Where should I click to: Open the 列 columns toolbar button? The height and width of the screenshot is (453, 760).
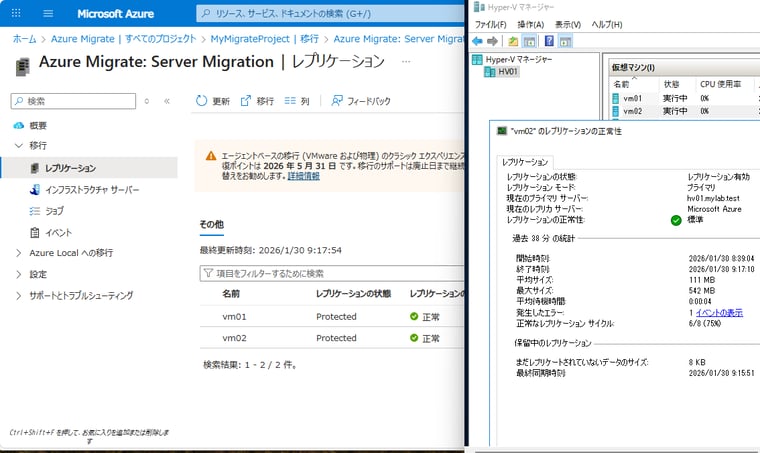[297, 101]
